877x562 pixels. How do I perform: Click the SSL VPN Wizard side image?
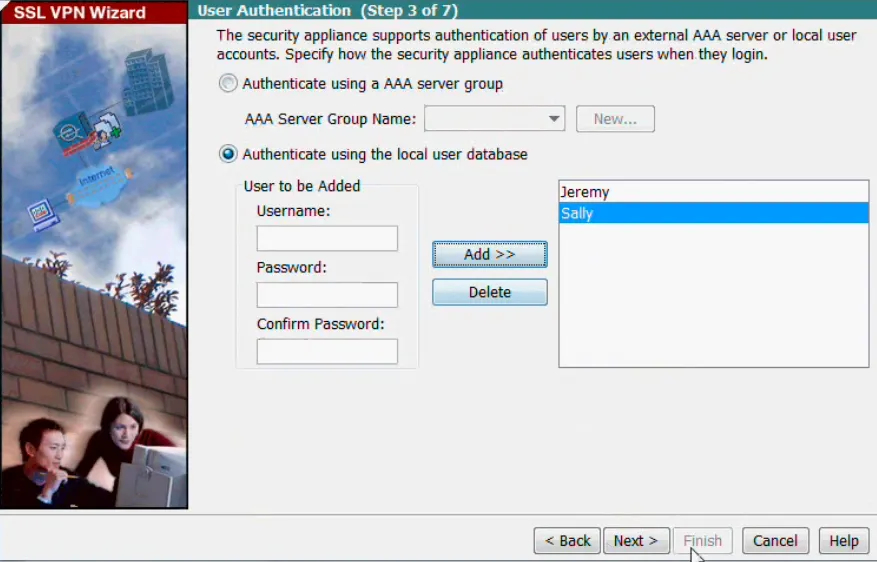coord(94,266)
